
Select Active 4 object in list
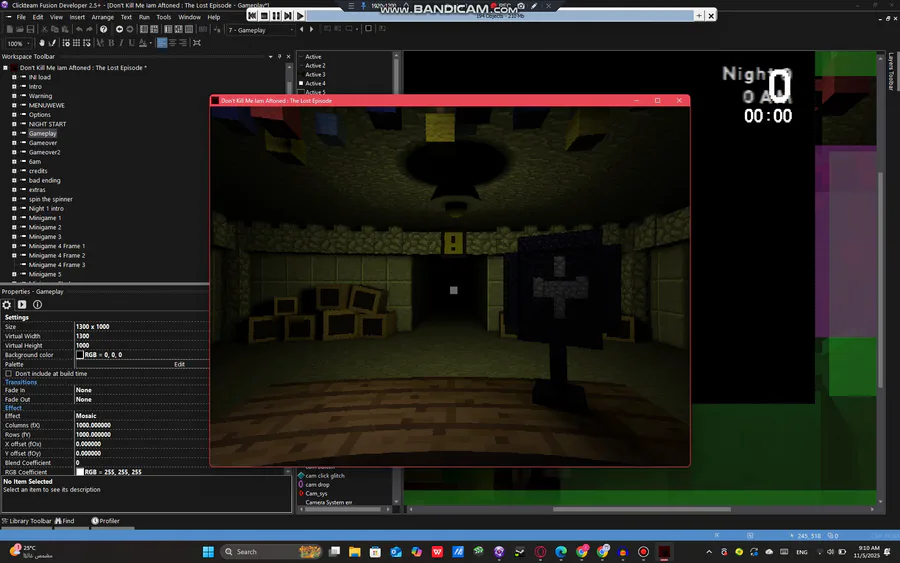pos(315,83)
